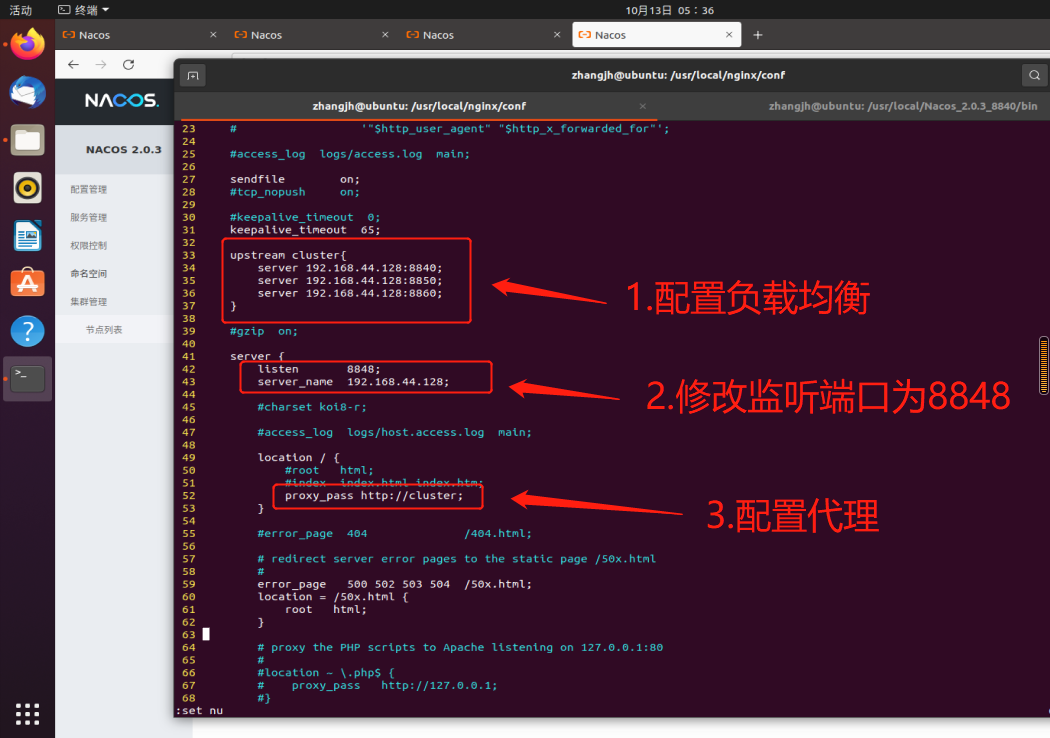
Task: Close the second Nacos browser tab
Action: click(385, 35)
